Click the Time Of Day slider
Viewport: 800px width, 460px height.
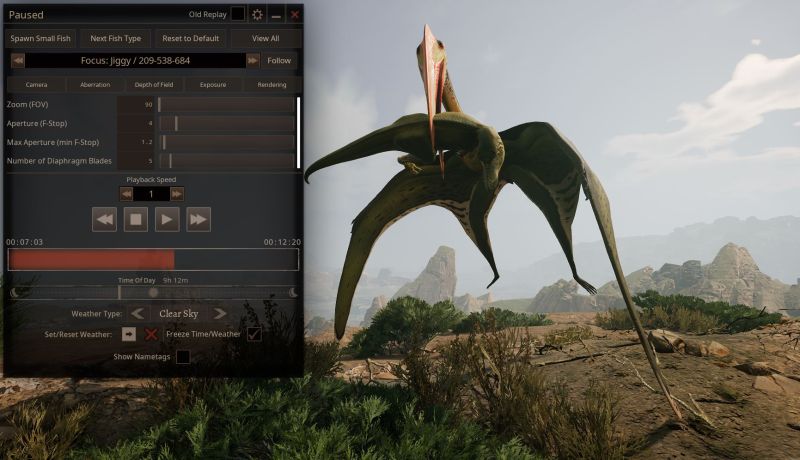click(x=153, y=293)
